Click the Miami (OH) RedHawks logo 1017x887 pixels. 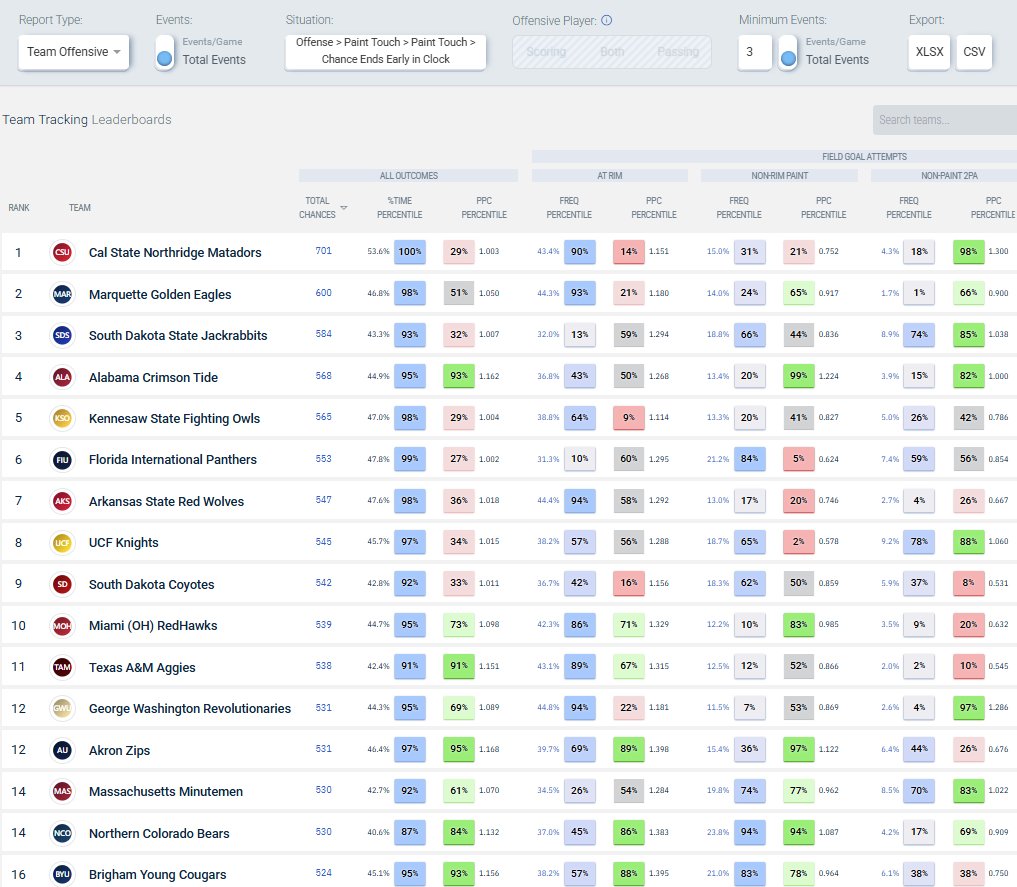[62, 626]
